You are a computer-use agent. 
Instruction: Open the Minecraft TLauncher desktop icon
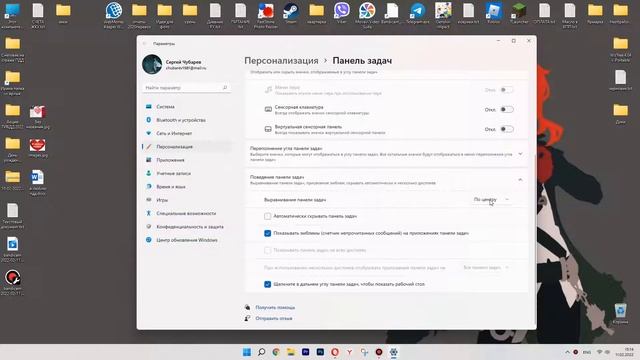point(519,13)
